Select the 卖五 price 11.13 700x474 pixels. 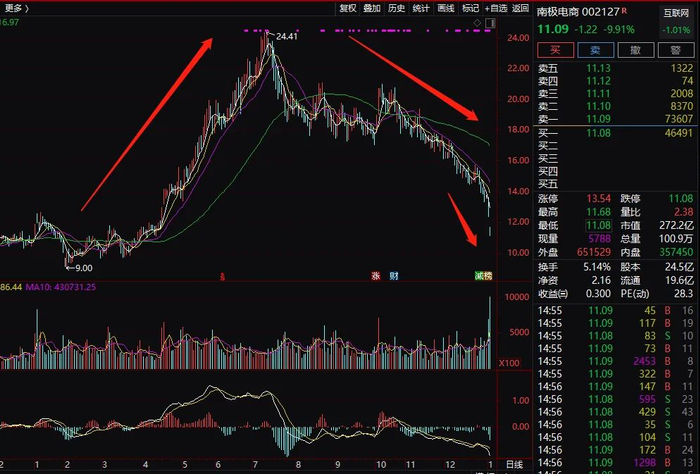tap(598, 68)
